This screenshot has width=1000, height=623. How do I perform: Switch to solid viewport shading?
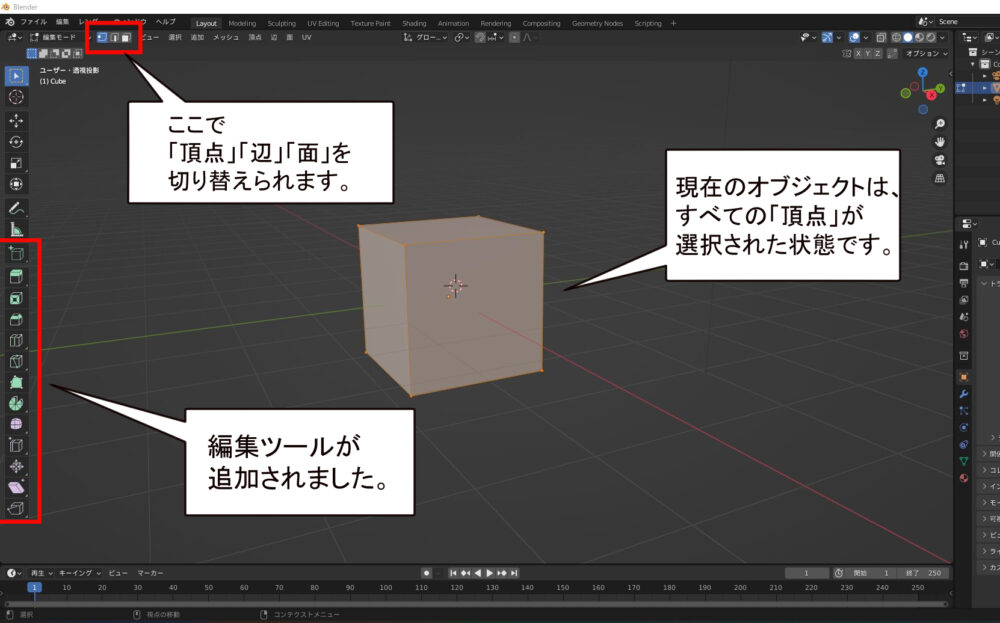[x=908, y=38]
